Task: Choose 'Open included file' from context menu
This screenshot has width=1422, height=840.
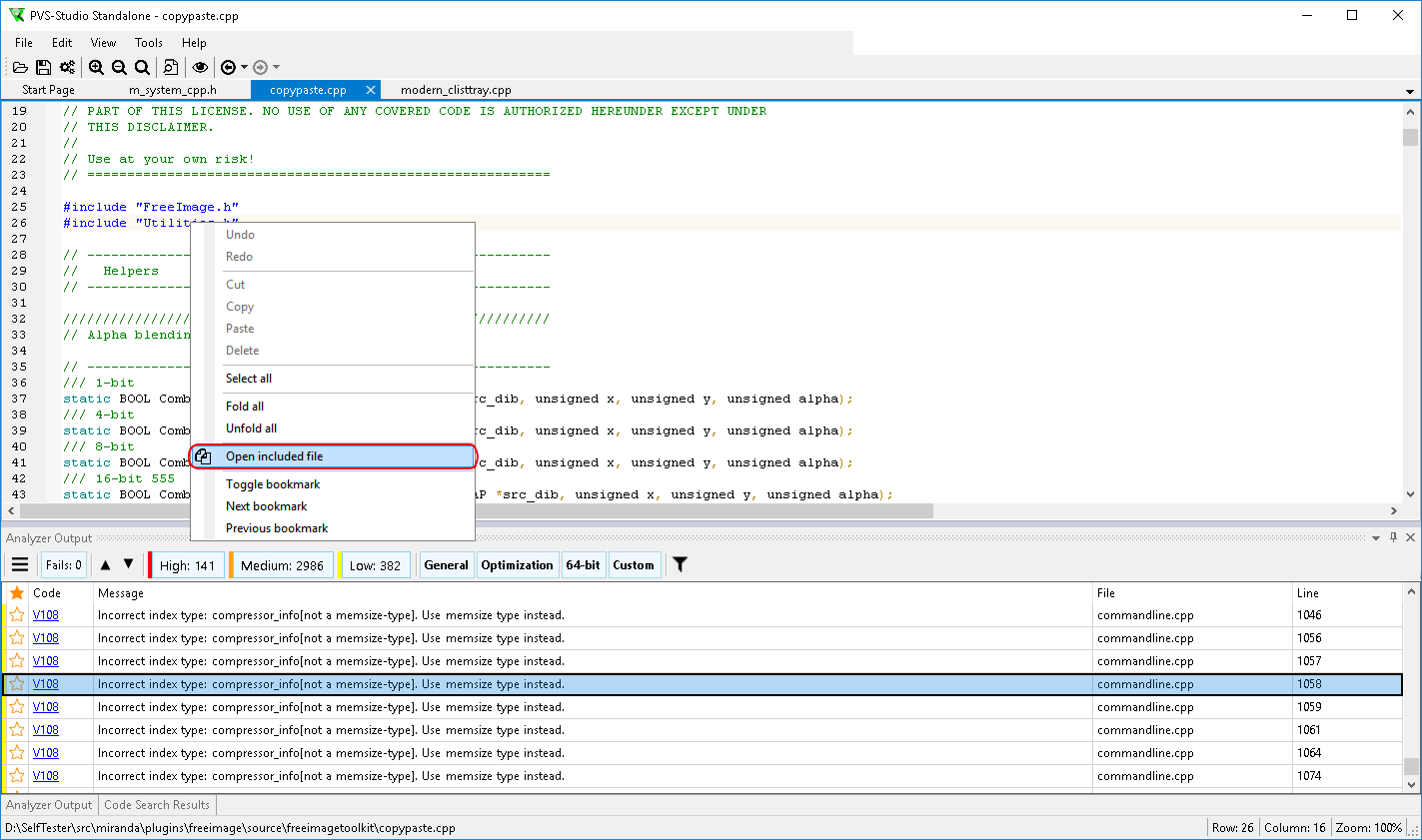Action: point(274,456)
